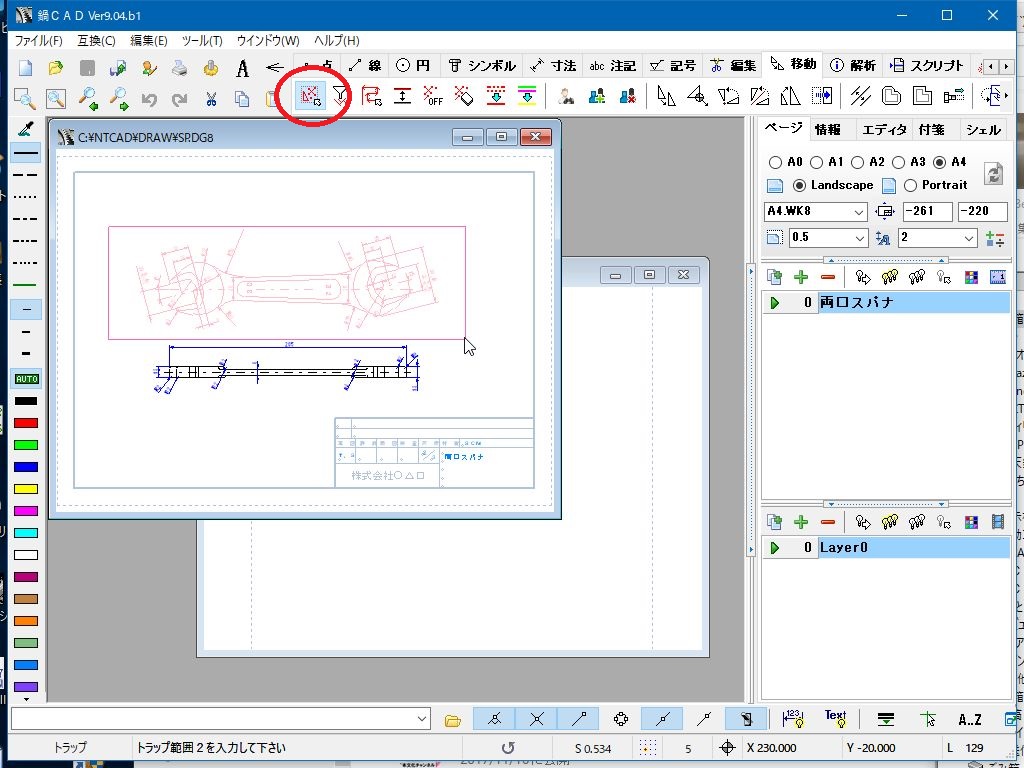The width and height of the screenshot is (1024, 768).
Task: Select the solid line type at top of palette
Action: point(26,153)
